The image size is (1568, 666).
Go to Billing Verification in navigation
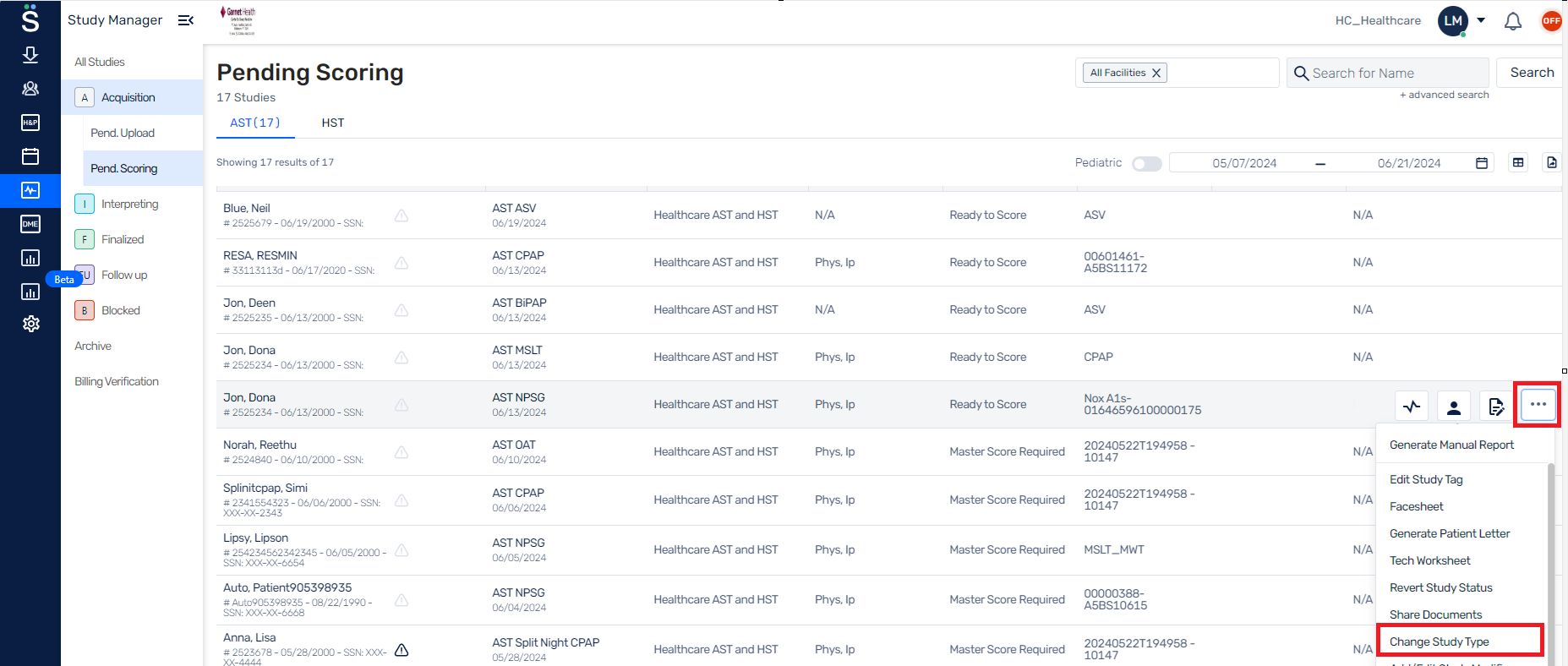pos(117,381)
